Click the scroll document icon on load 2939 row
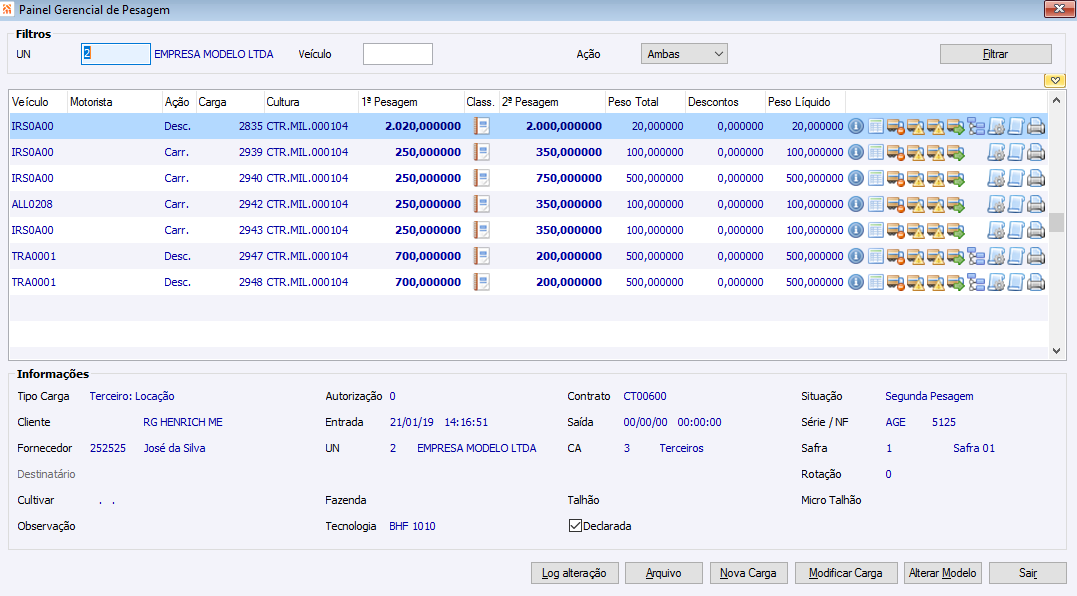The image size is (1077, 596). pos(1016,152)
